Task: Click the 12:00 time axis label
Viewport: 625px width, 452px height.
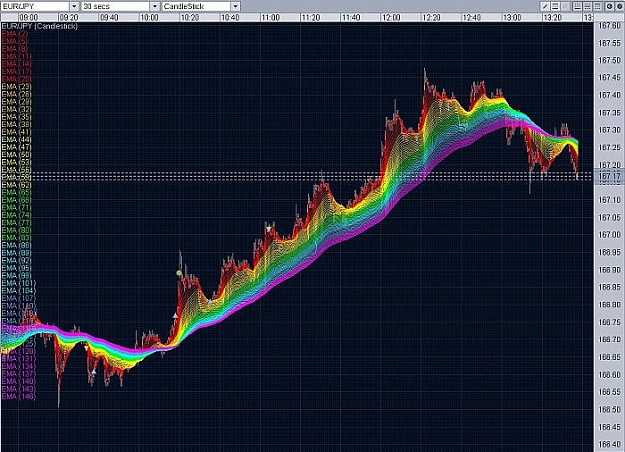Action: pos(391,18)
